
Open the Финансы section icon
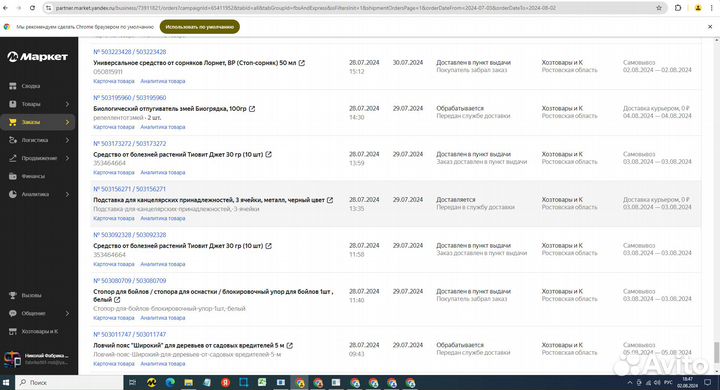tap(13, 176)
